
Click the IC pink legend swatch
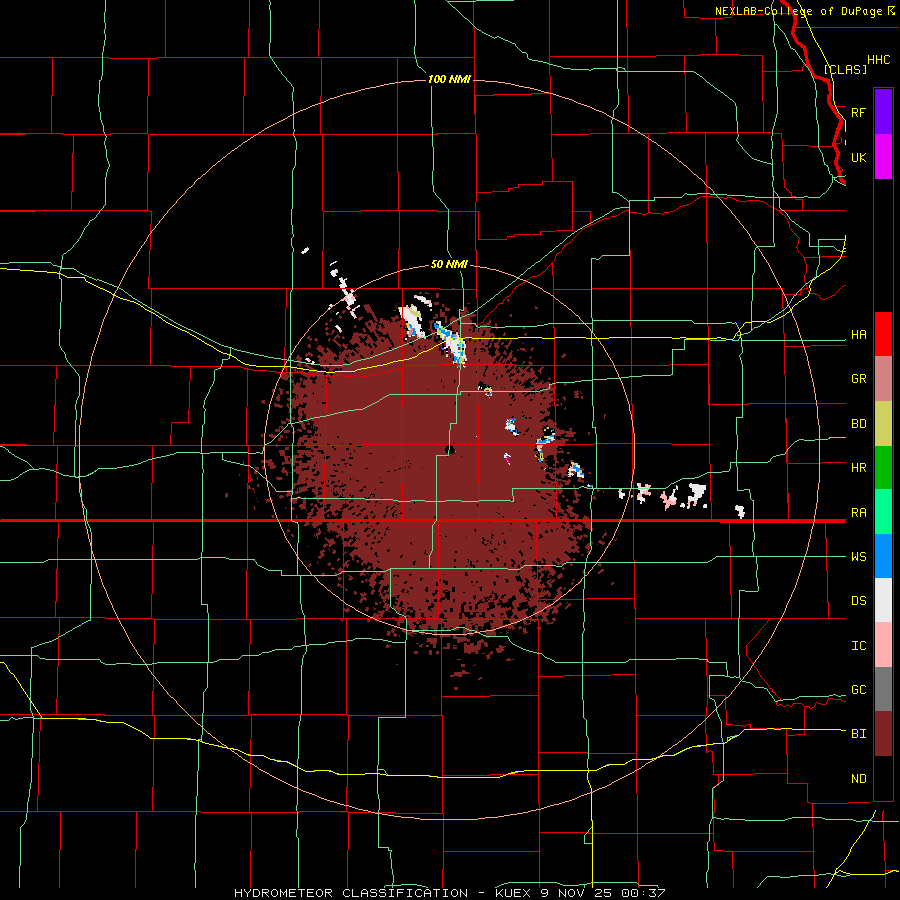(883, 645)
